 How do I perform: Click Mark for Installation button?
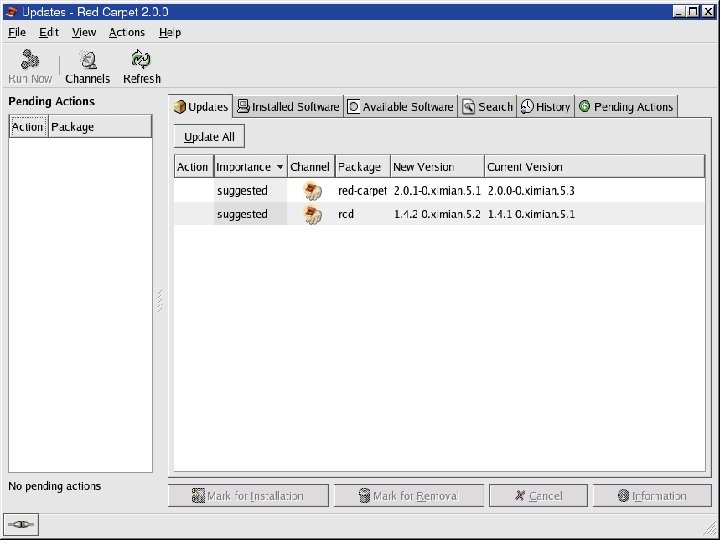[248, 495]
